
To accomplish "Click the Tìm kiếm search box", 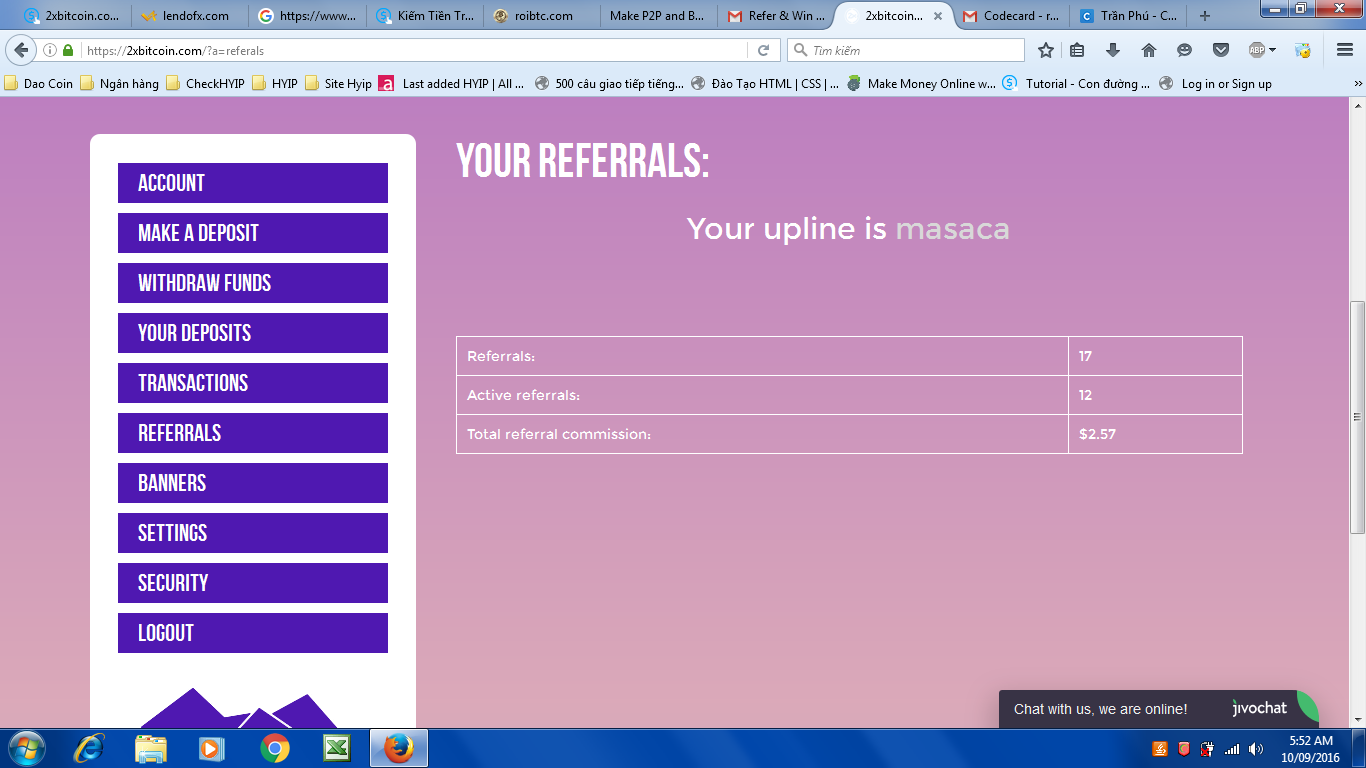I will 906,50.
